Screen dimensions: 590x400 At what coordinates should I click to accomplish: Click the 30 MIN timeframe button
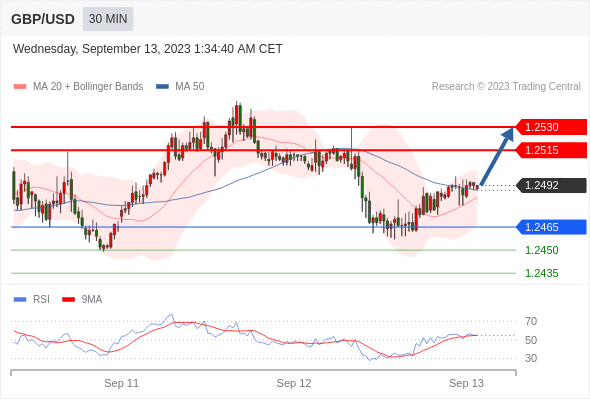108,19
